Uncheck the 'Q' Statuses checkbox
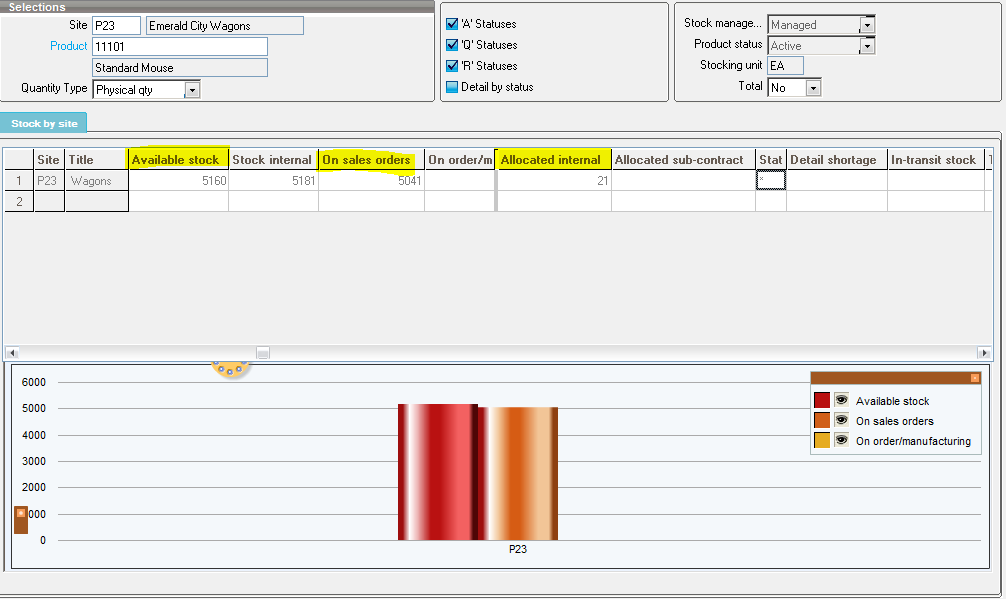1006x599 pixels. click(452, 45)
